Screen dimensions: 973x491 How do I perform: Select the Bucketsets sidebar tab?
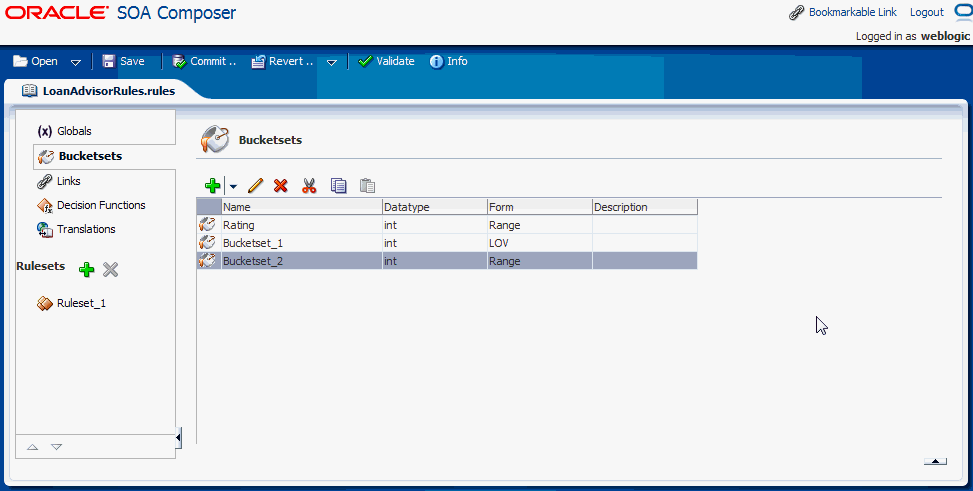(x=90, y=156)
